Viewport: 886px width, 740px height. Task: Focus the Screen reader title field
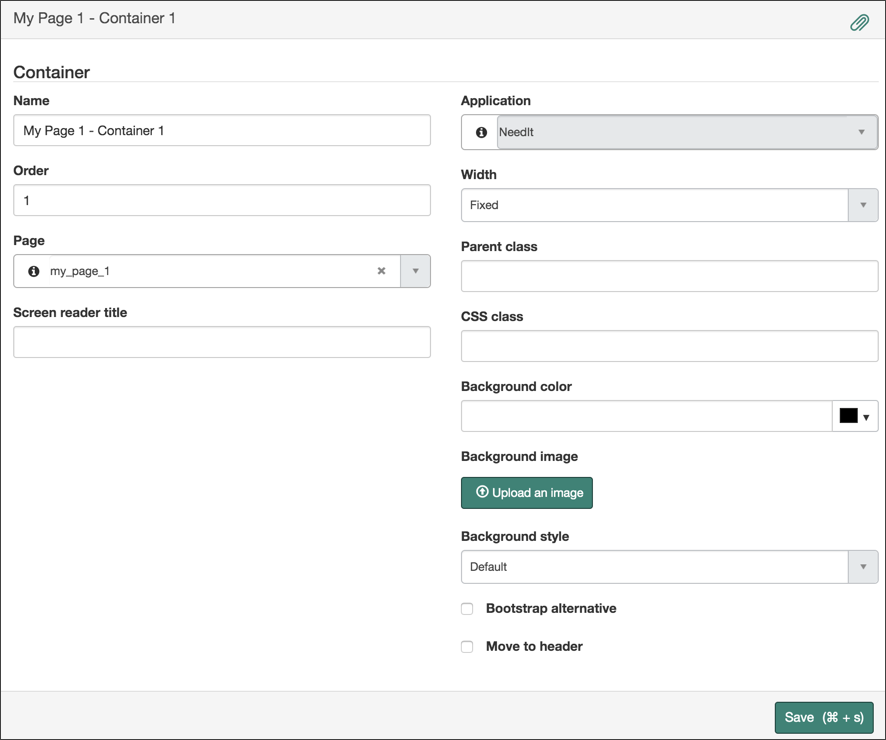click(x=221, y=342)
